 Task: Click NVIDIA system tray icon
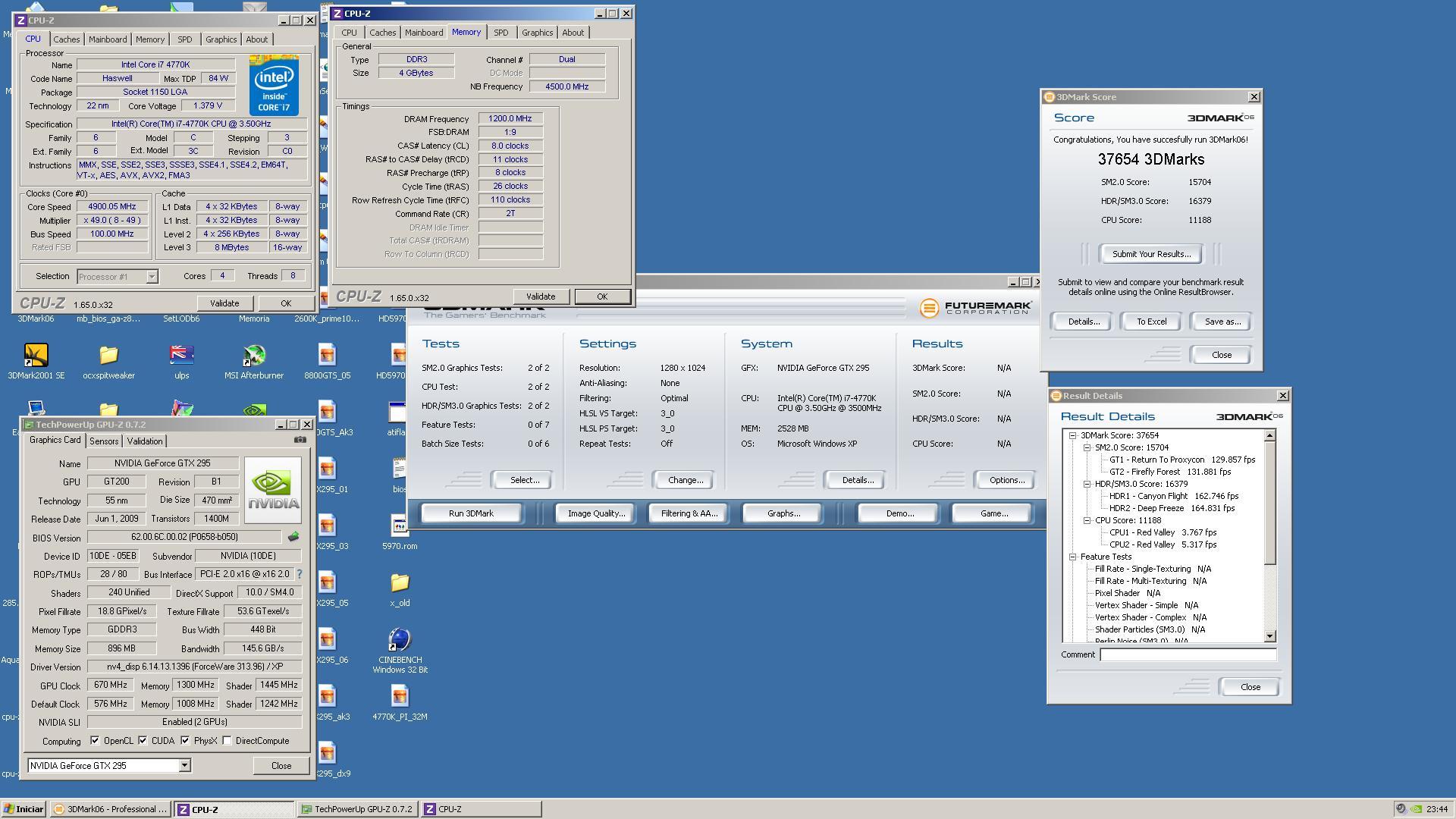click(1416, 809)
